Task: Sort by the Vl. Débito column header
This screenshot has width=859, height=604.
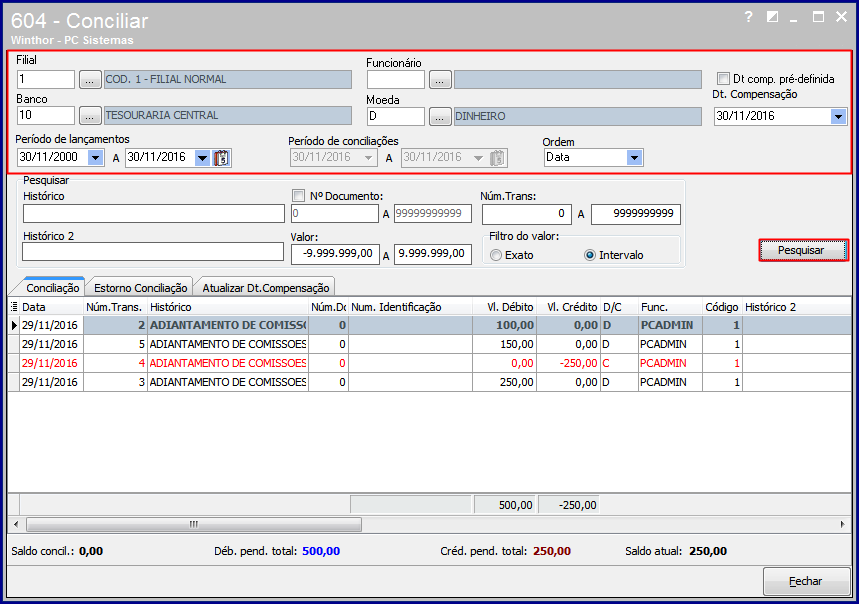Action: click(504, 307)
